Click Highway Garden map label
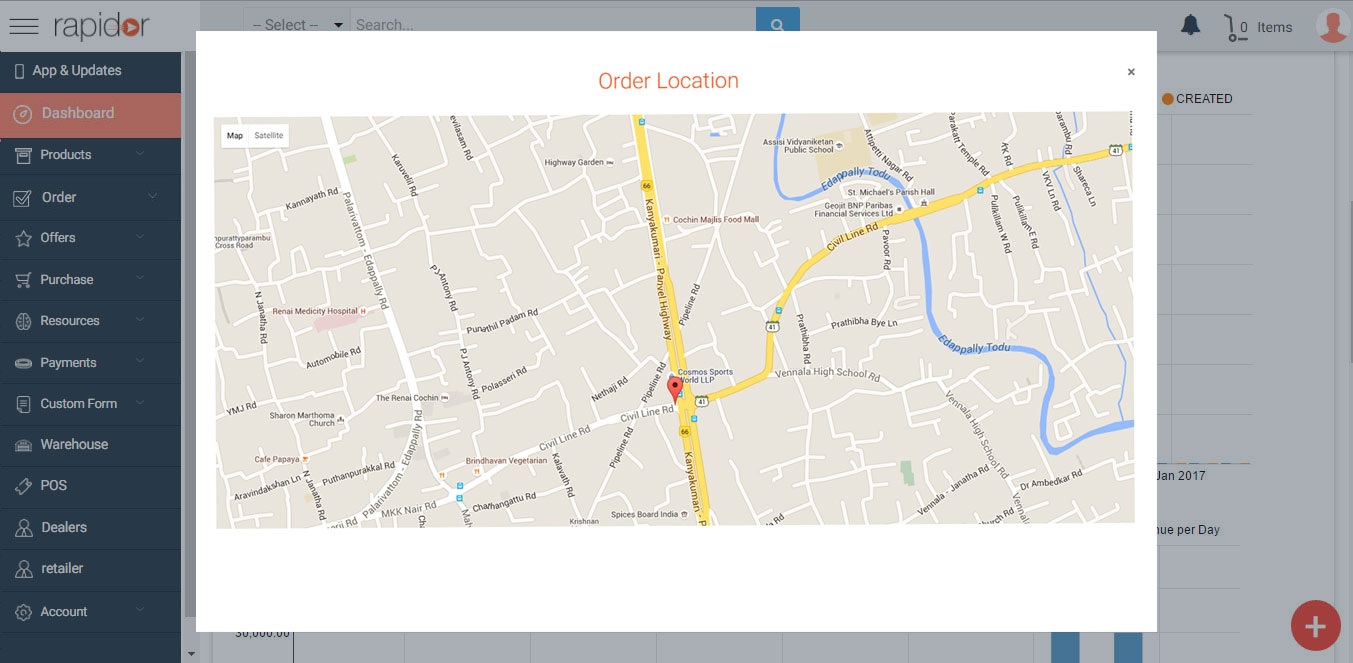Screen dimensions: 1353x663 pyautogui.click(x=578, y=163)
